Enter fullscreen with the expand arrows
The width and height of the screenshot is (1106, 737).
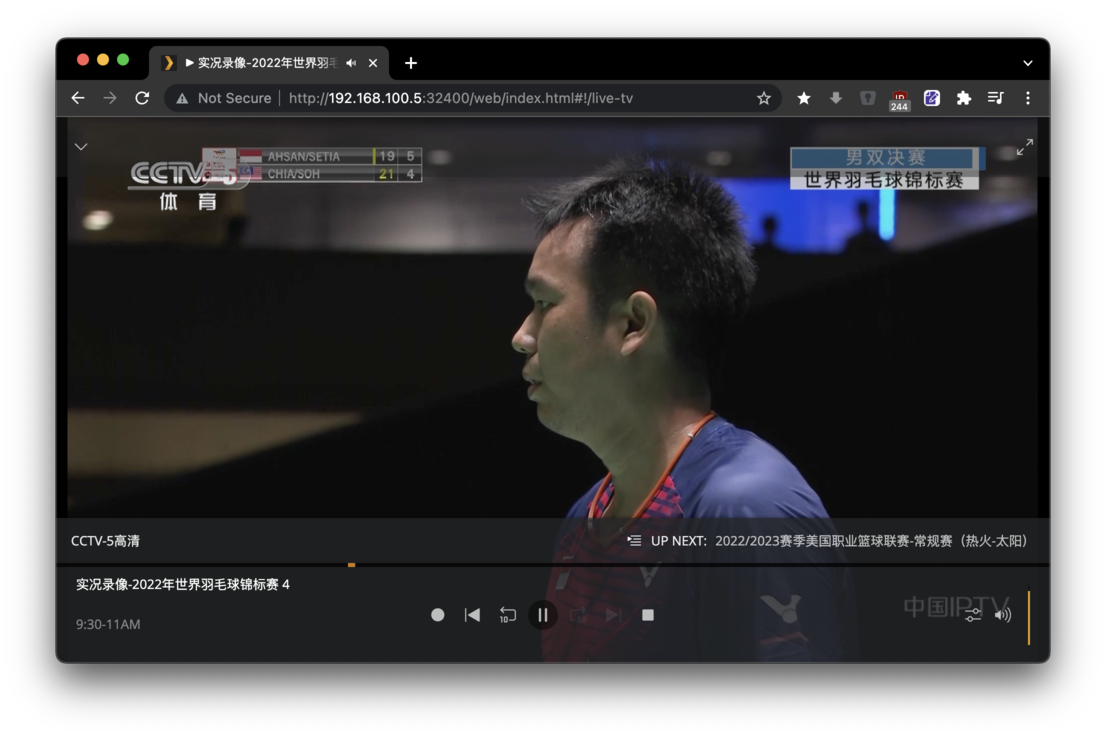[x=1025, y=147]
